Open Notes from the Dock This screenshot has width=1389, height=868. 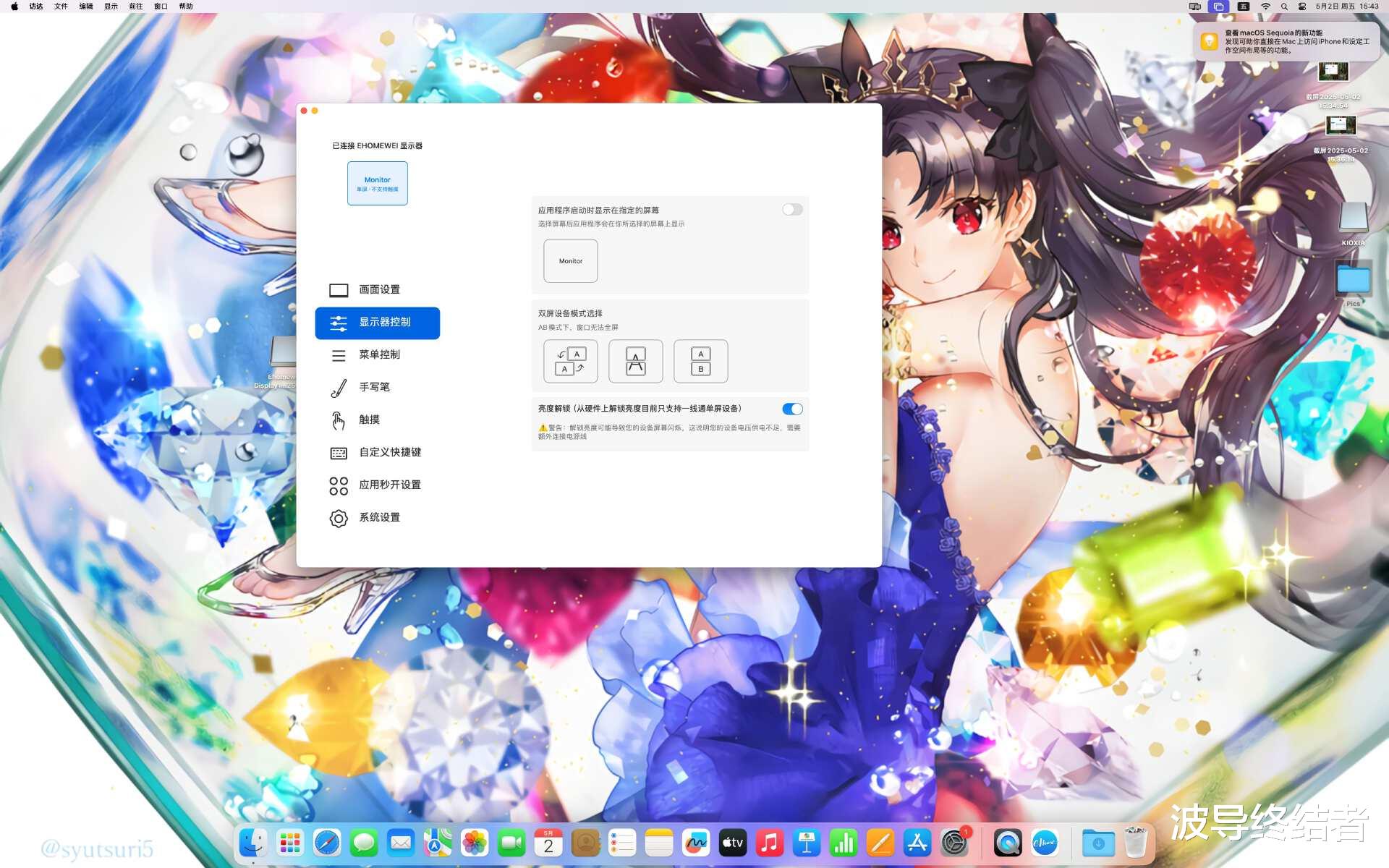[x=659, y=843]
